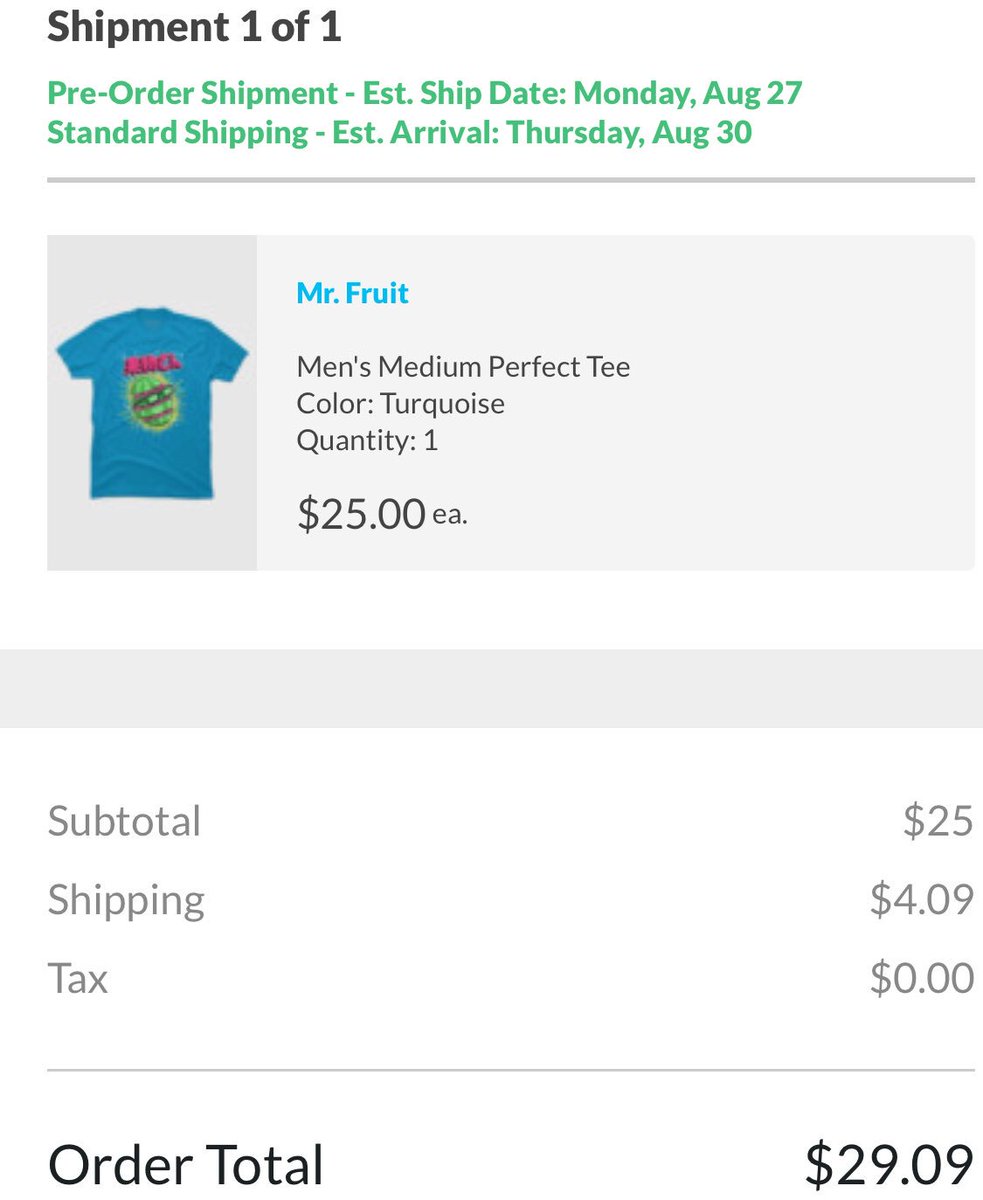Viewport: 983px width, 1200px height.
Task: Click the $29.09 order total amount
Action: (x=889, y=1165)
